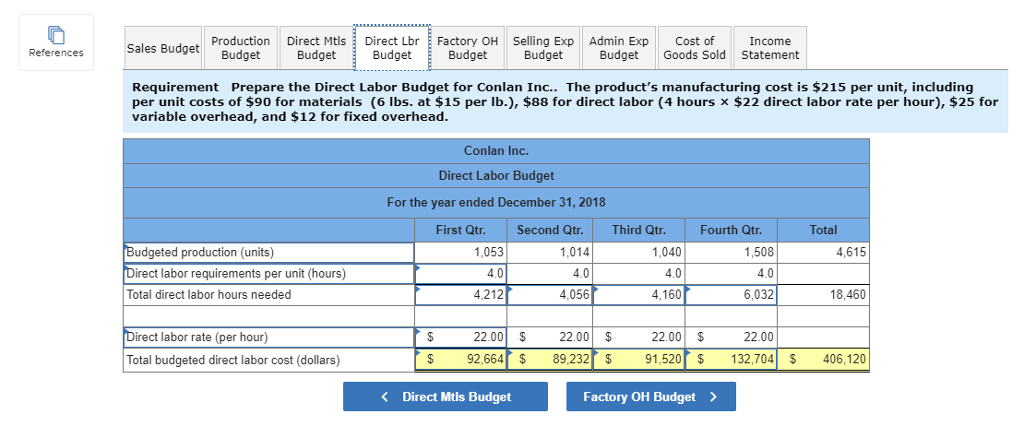
Task: Edit Third Qtr labor cost 91,520
Action: click(639, 359)
